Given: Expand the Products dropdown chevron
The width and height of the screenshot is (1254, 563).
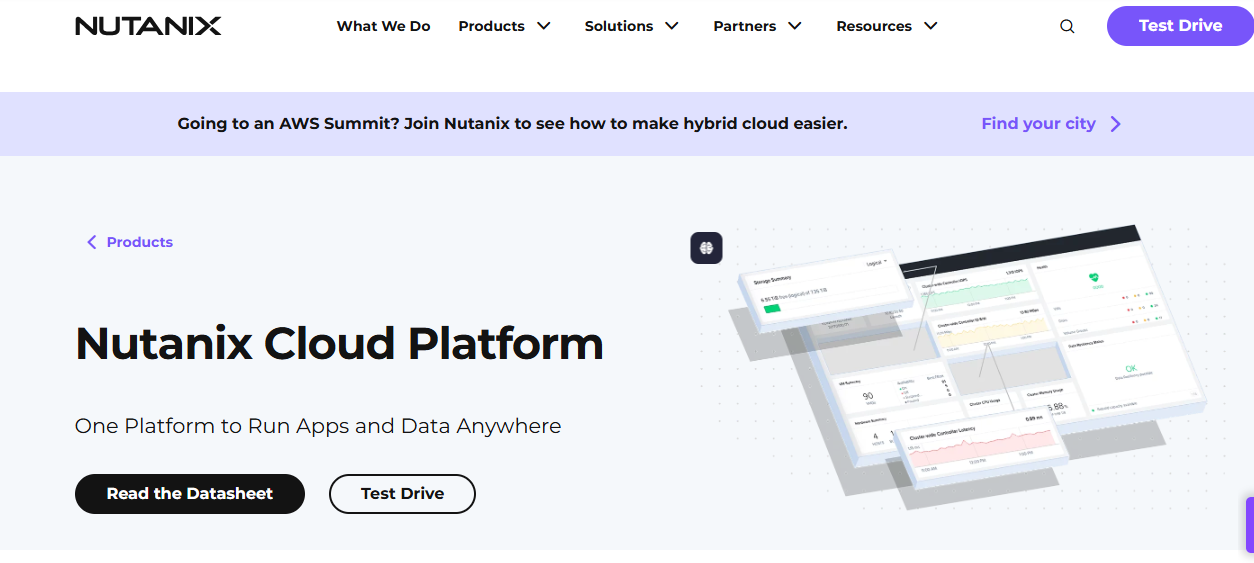Looking at the screenshot, I should point(544,26).
